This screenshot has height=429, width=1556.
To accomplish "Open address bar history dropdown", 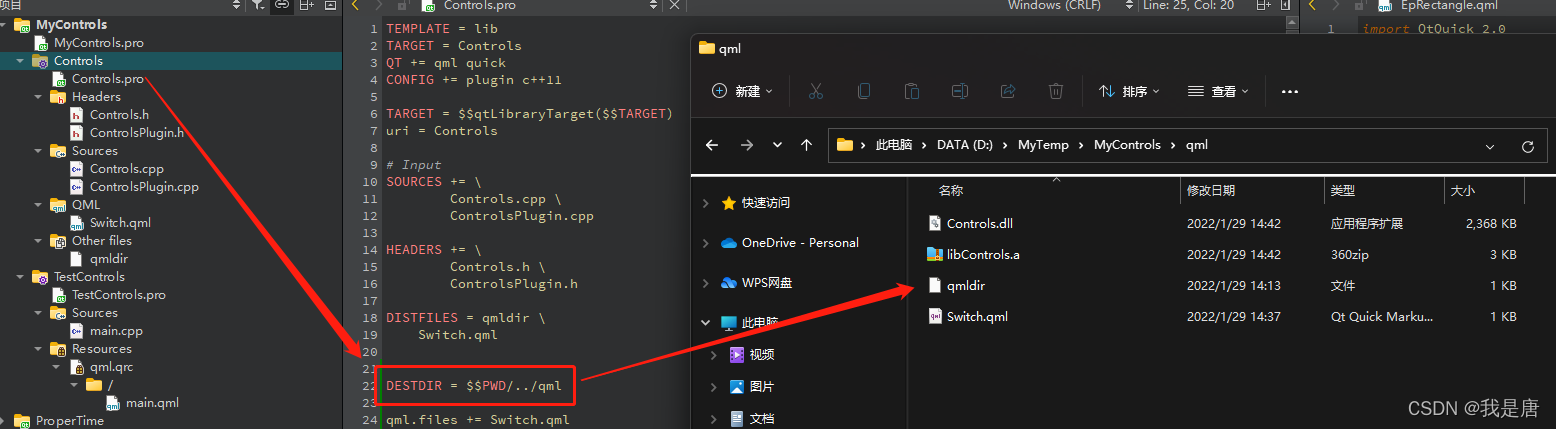I will click(x=1491, y=146).
